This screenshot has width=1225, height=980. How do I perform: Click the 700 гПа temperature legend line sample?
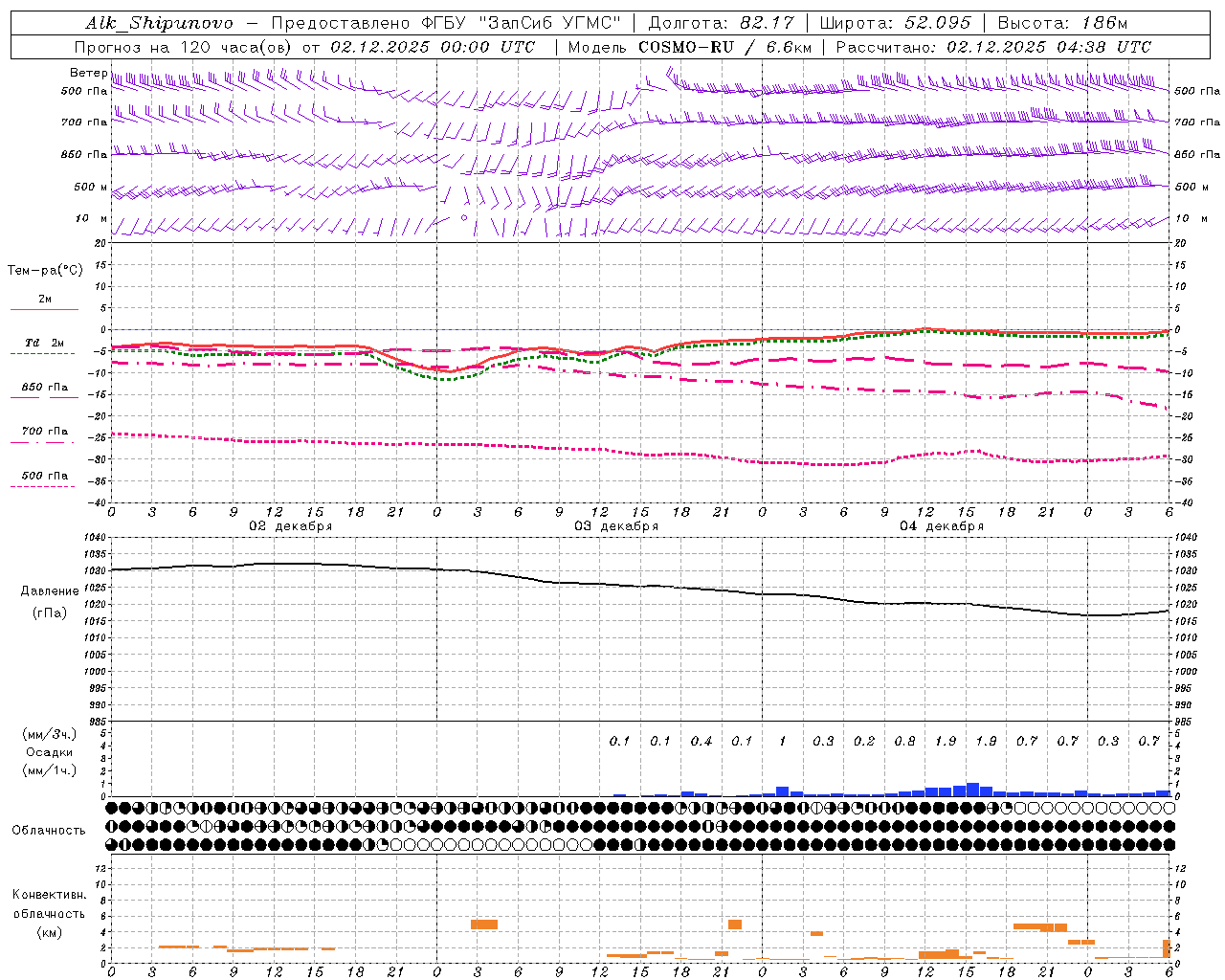(x=43, y=443)
